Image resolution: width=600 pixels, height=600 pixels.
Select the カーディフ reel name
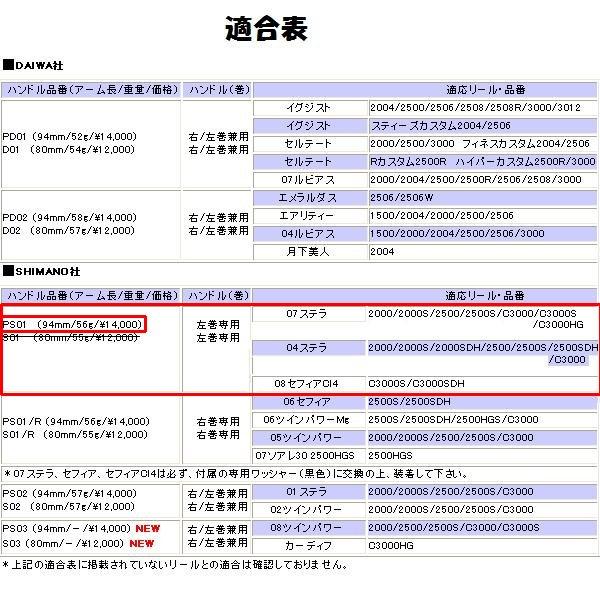[x=308, y=546]
